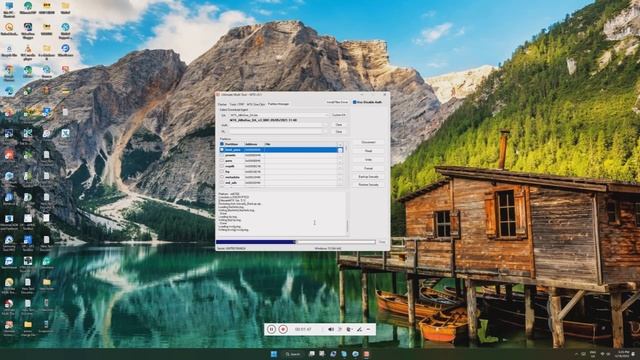The image size is (640, 360).
Task: Tick the checkbox for the para partition
Action: pyautogui.click(x=222, y=161)
